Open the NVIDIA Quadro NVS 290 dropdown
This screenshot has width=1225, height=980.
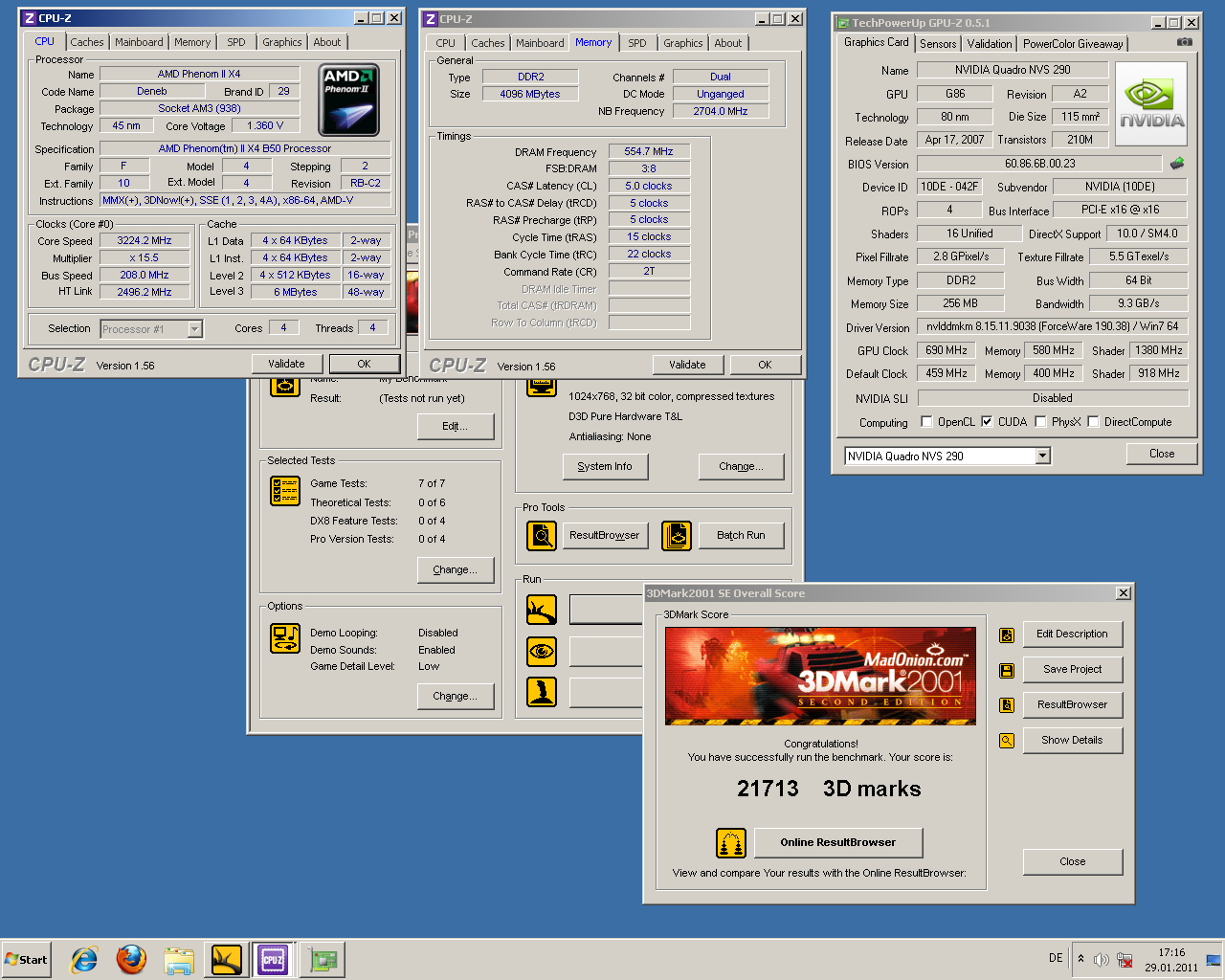point(1043,457)
